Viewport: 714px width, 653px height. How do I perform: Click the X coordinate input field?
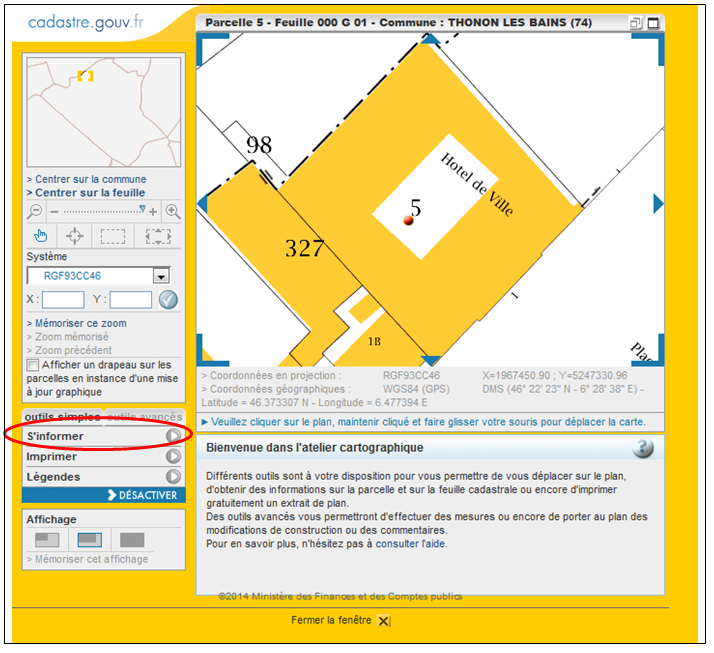point(63,299)
